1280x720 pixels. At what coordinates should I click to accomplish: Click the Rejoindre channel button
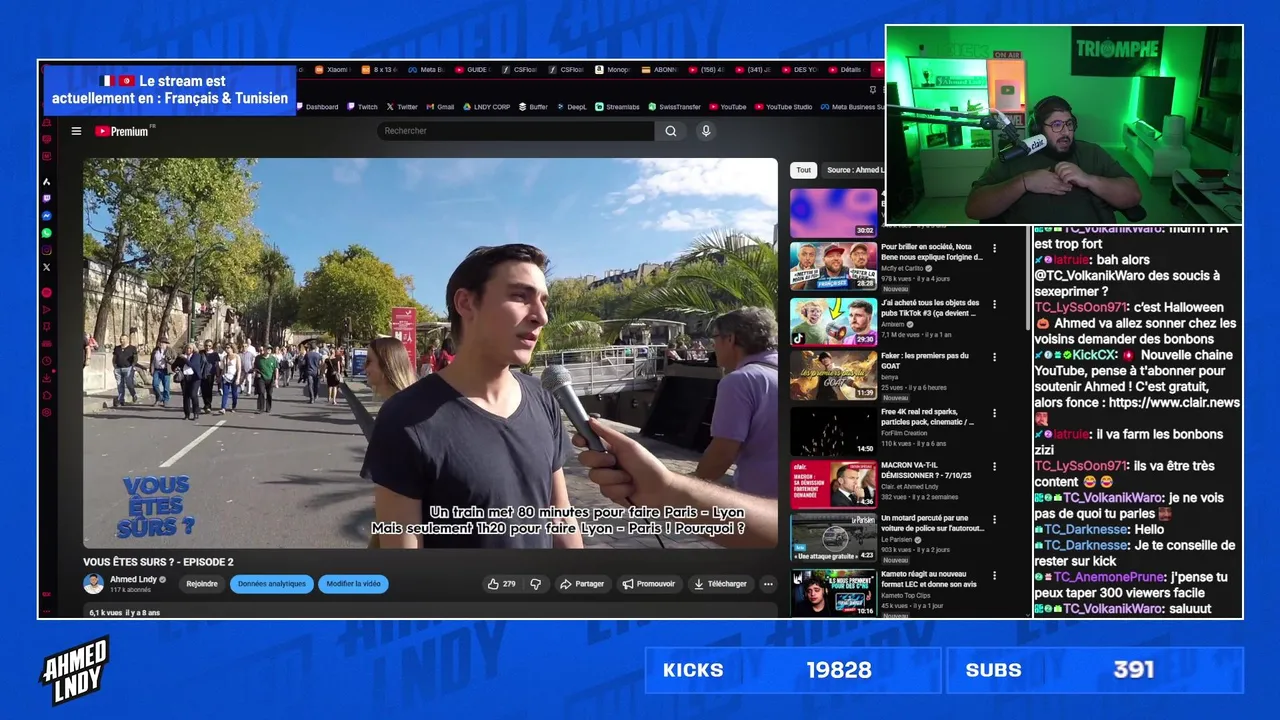[x=202, y=584]
